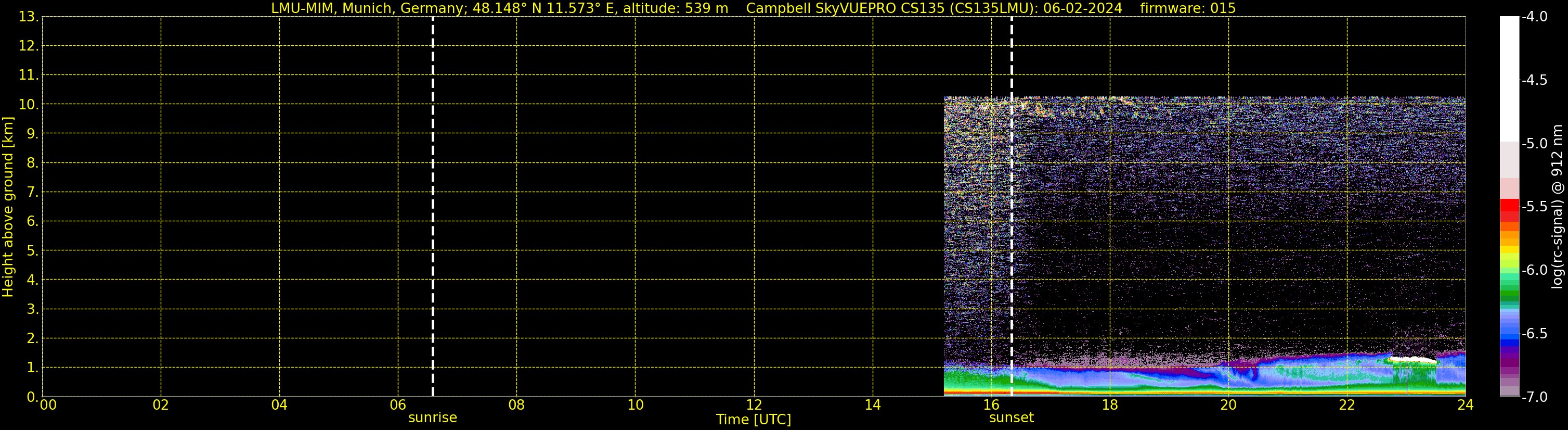
Task: Click the colorbar tick label -5.0
Action: click(x=1535, y=144)
